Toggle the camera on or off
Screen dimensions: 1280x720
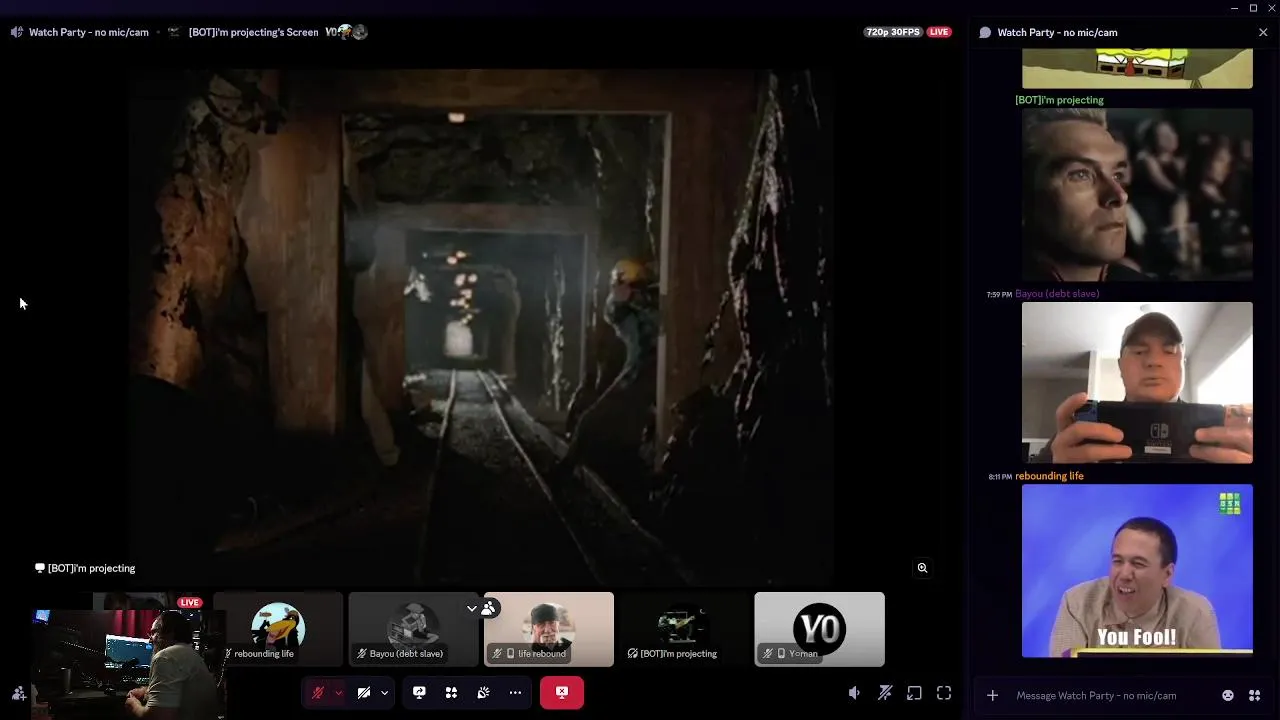tap(364, 693)
